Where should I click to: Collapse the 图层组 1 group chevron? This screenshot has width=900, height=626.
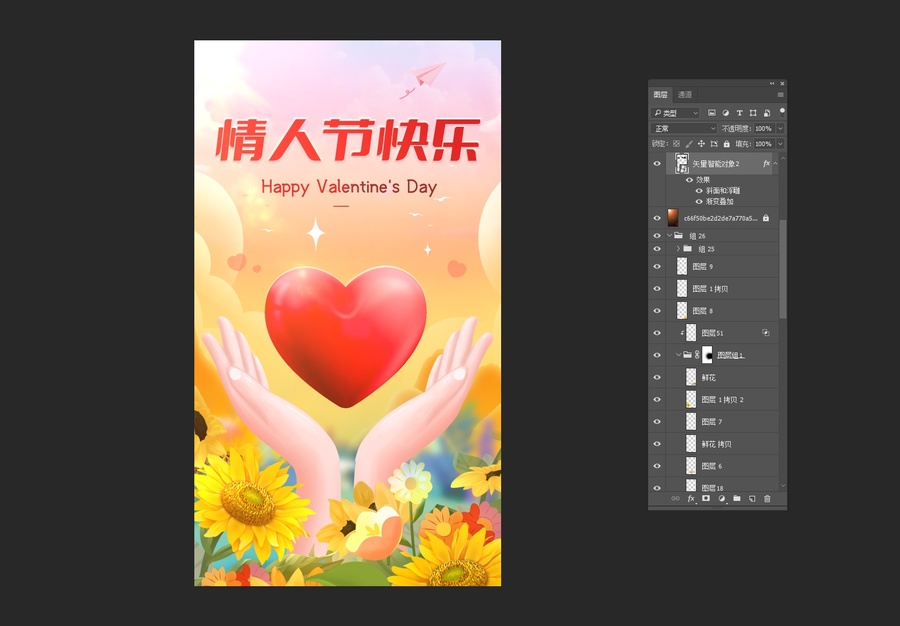pos(678,355)
